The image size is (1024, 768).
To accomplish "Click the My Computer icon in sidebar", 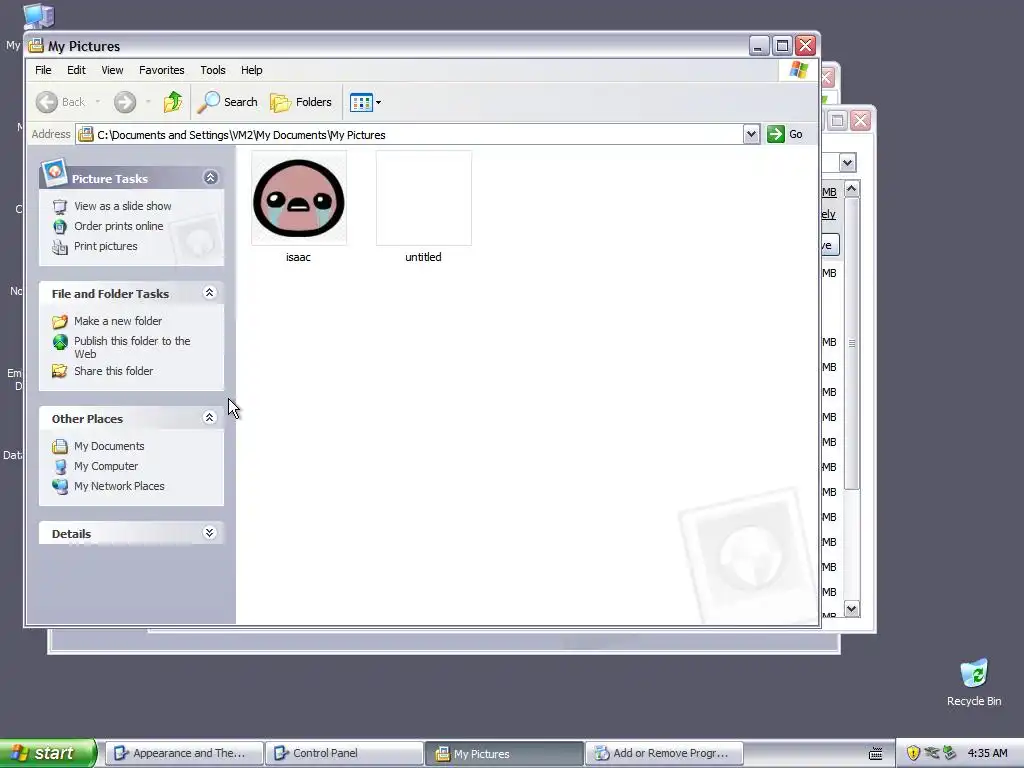I will tap(60, 466).
